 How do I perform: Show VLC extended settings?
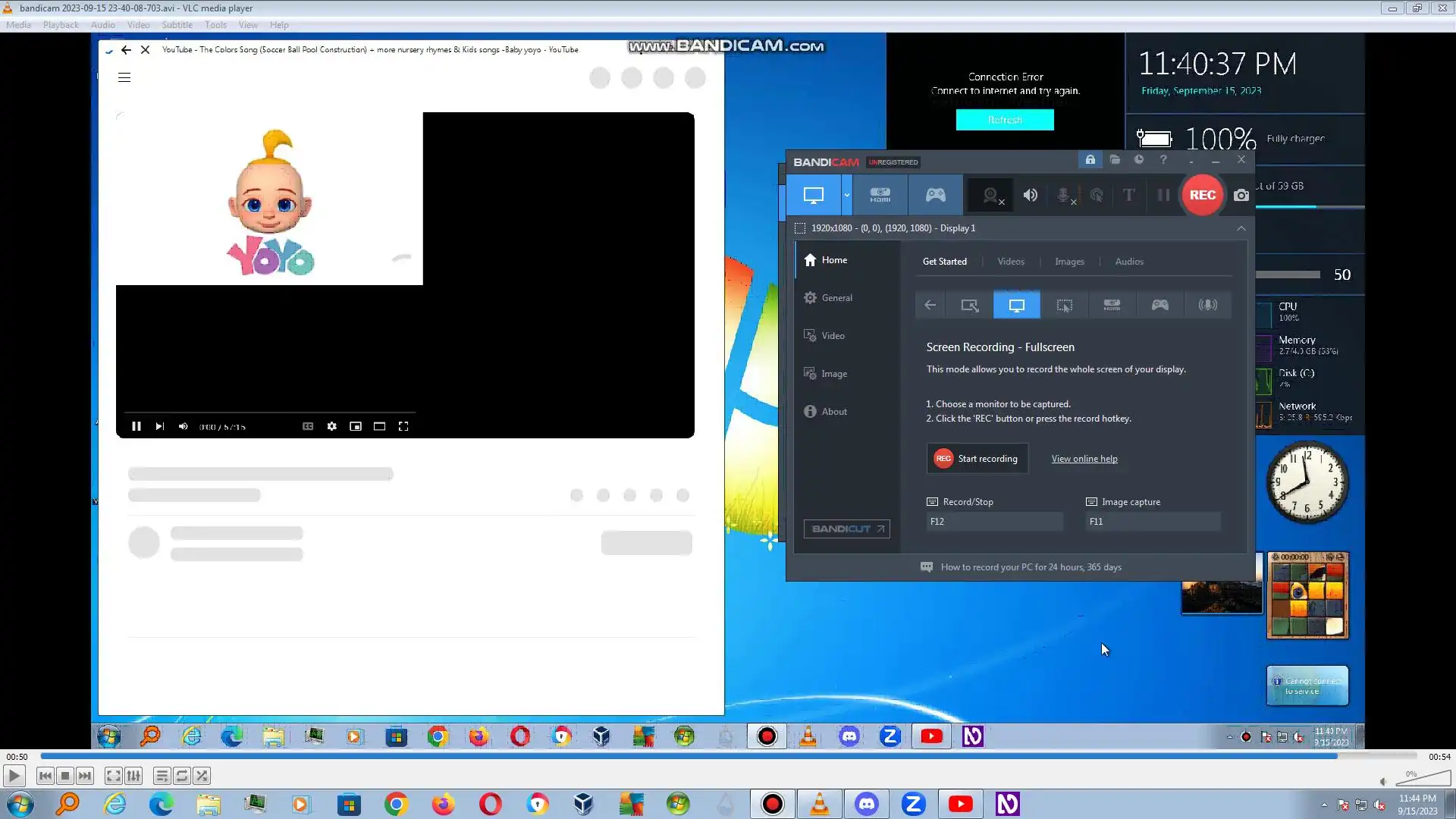click(133, 776)
